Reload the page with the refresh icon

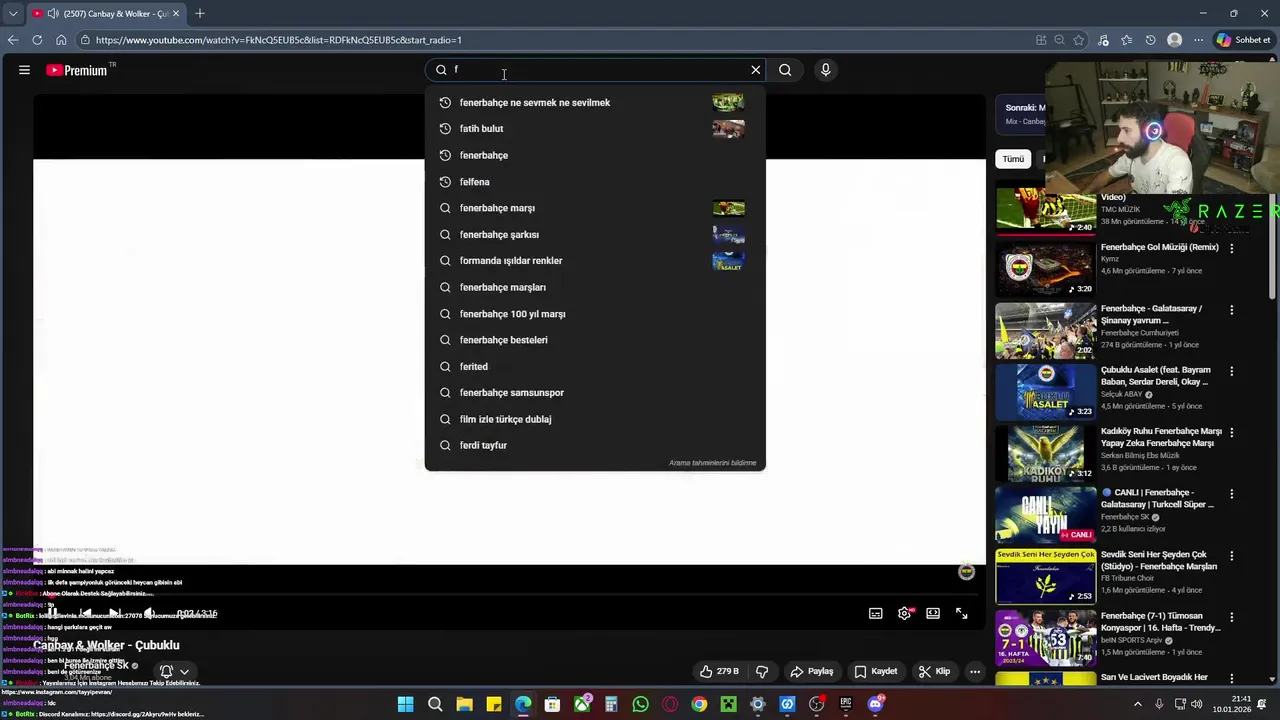37,40
